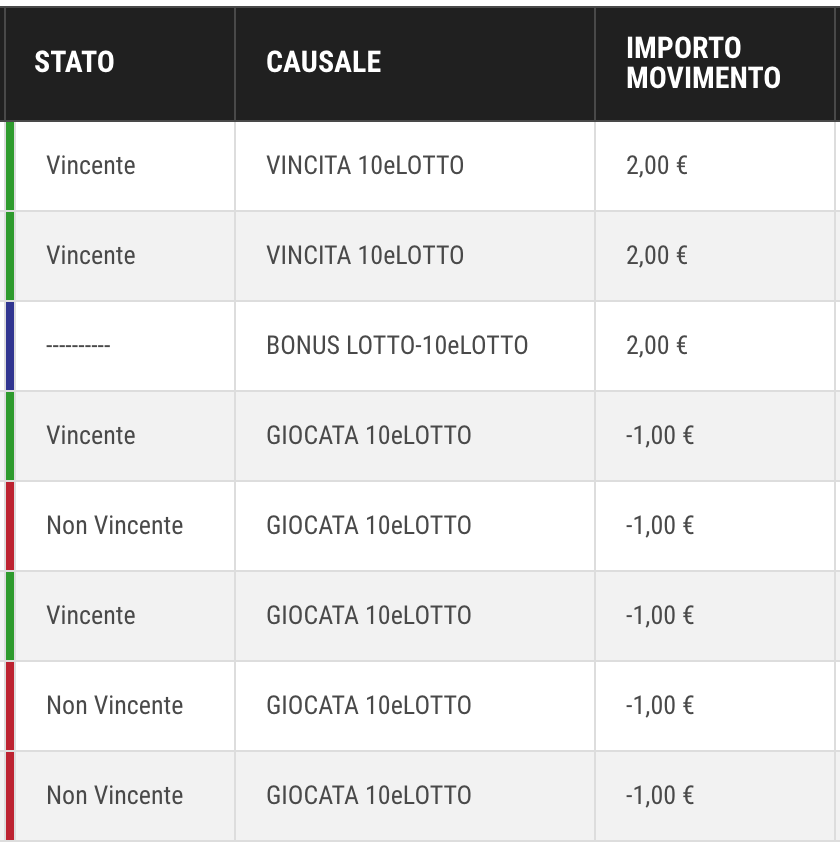
Task: Click the first VINCITA 10eLOTTO entry
Action: (365, 165)
